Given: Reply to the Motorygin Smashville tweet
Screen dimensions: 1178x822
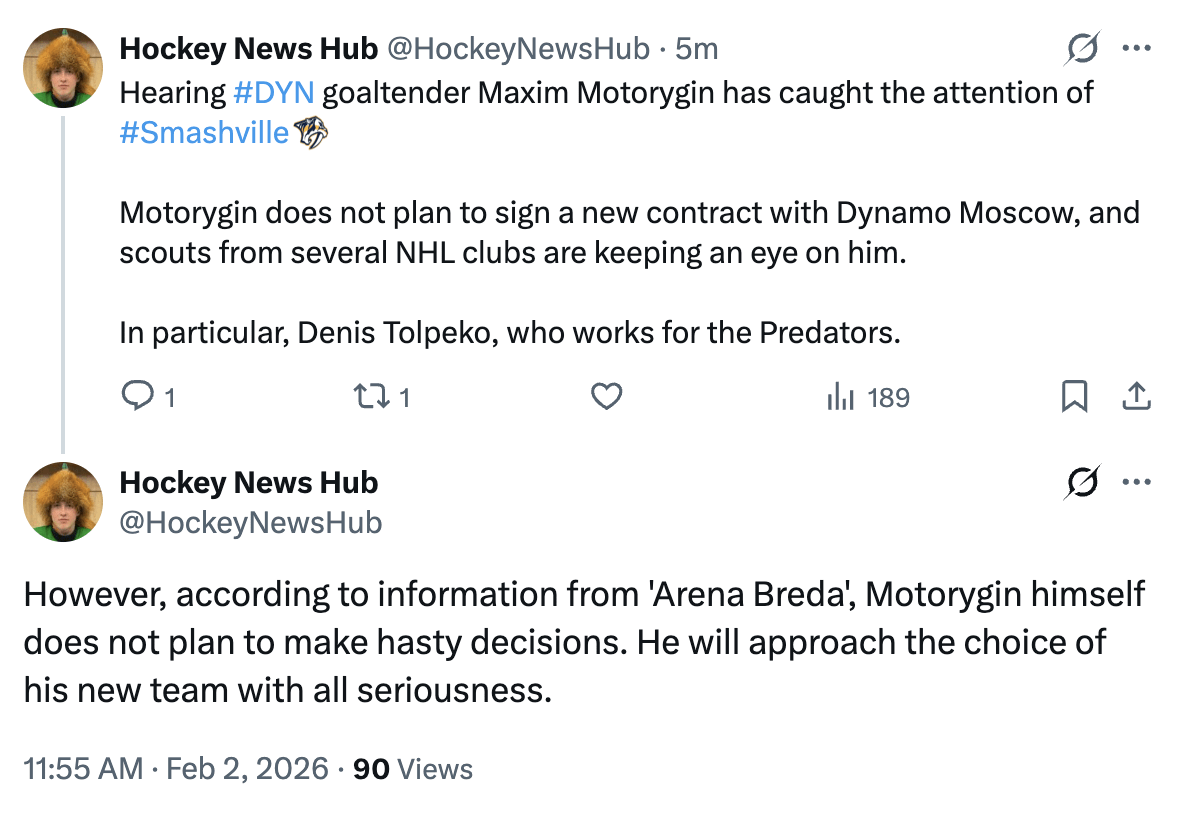Looking at the screenshot, I should [135, 398].
